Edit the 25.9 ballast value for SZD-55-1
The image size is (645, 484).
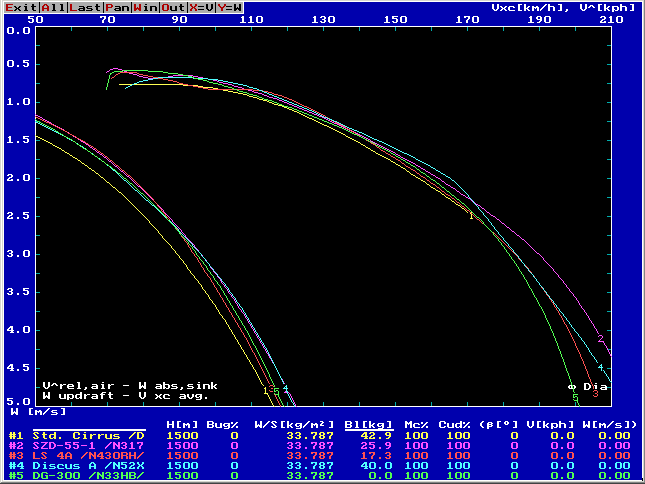tap(376, 445)
